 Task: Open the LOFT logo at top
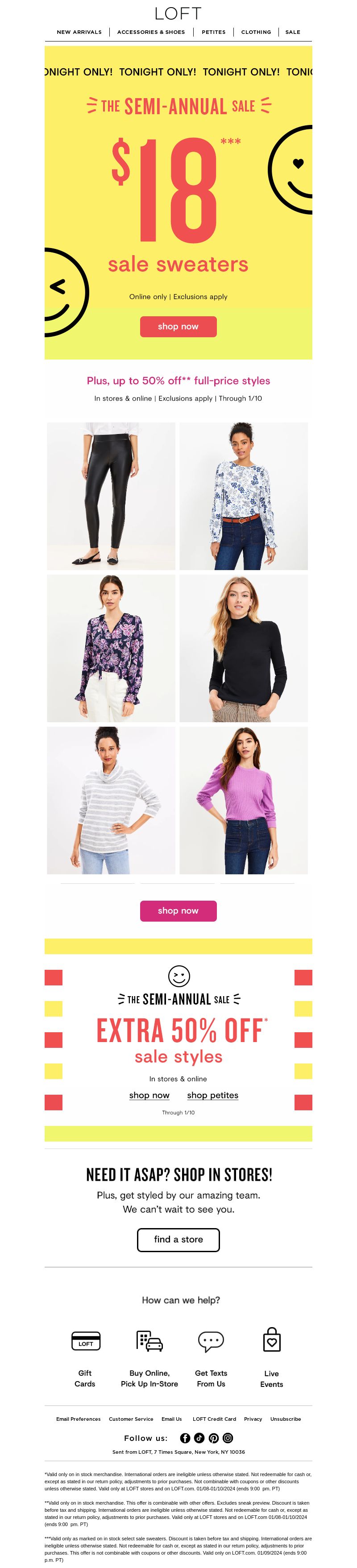click(178, 13)
